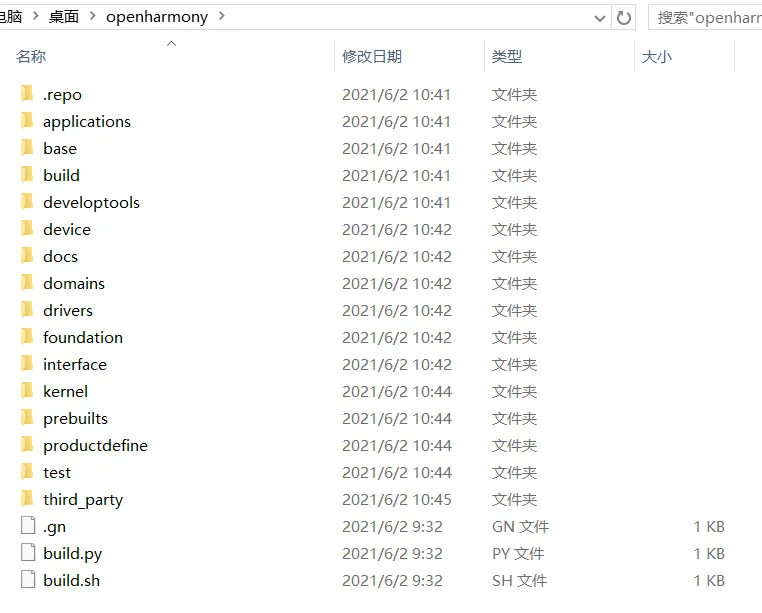Click the build folder icon
Screen dimensions: 762x613
tap(28, 175)
